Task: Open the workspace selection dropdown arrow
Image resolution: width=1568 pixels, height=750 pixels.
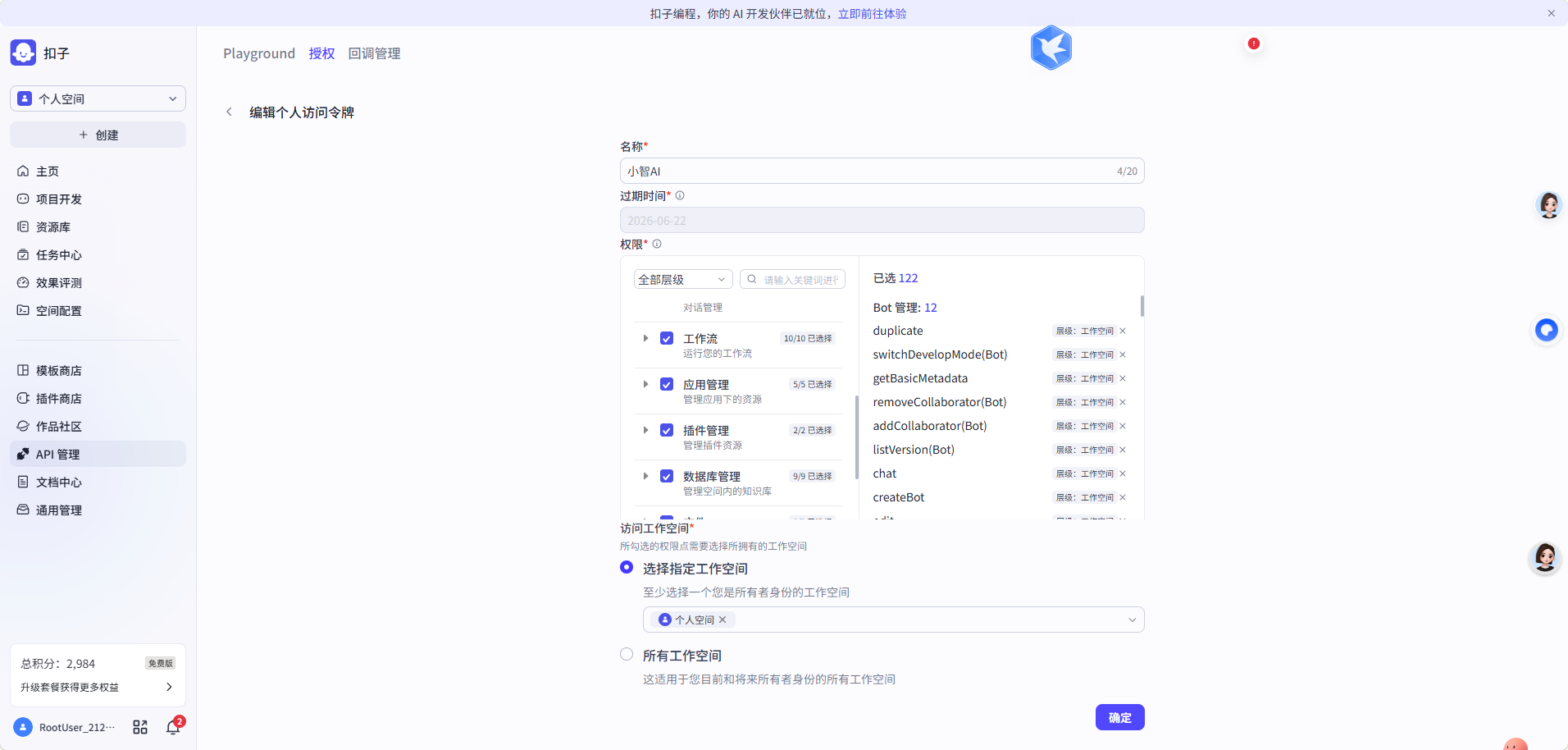Action: tap(1132, 620)
